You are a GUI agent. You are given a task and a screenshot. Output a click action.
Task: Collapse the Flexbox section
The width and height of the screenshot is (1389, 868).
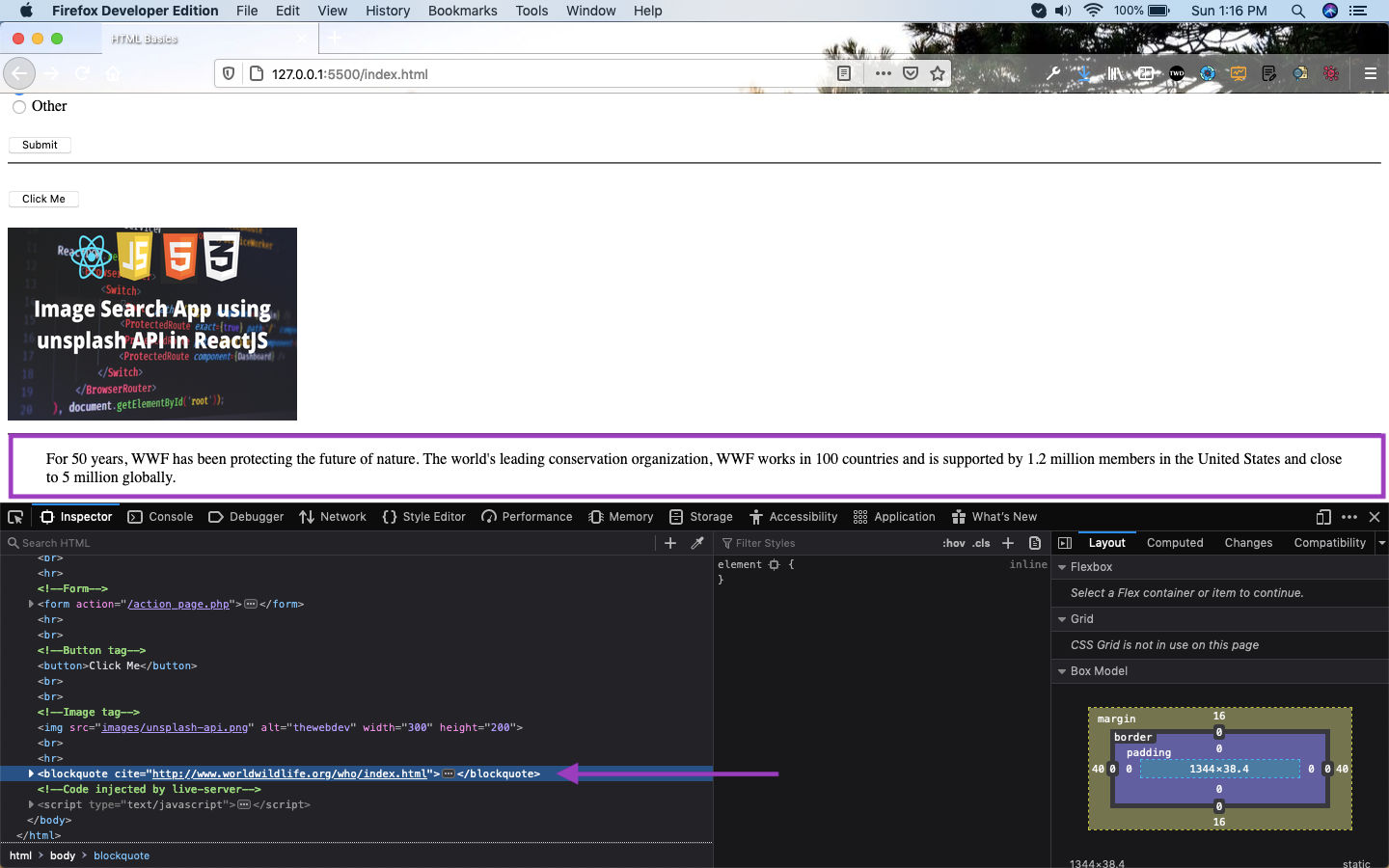[x=1062, y=567]
